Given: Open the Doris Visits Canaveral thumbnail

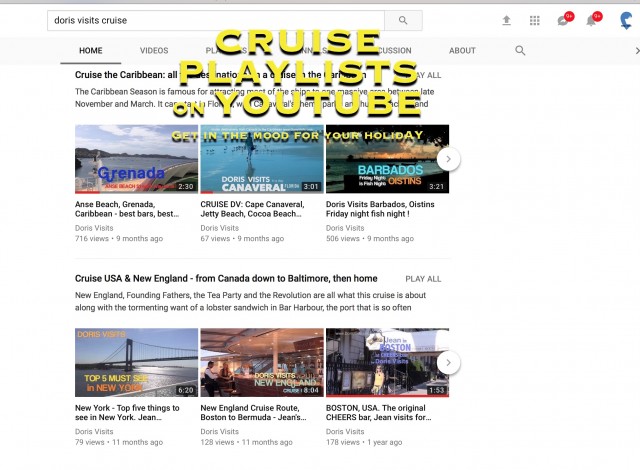Looking at the screenshot, I should 262,159.
